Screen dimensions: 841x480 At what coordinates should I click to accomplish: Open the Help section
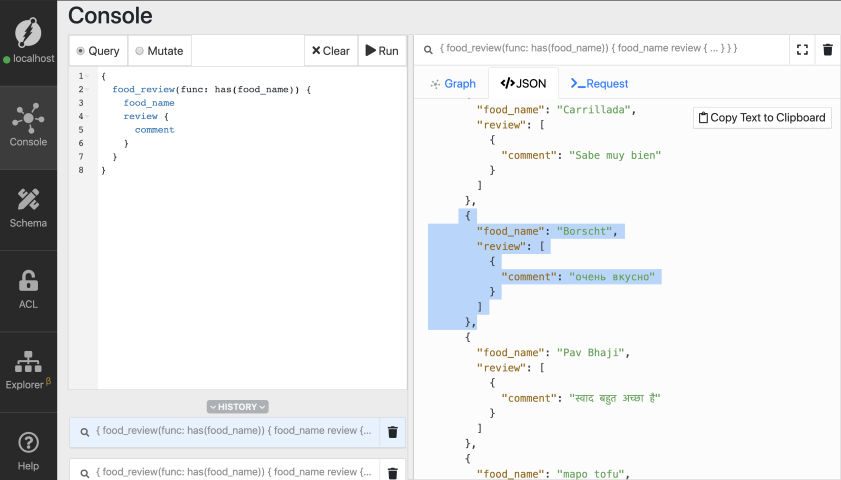[28, 450]
